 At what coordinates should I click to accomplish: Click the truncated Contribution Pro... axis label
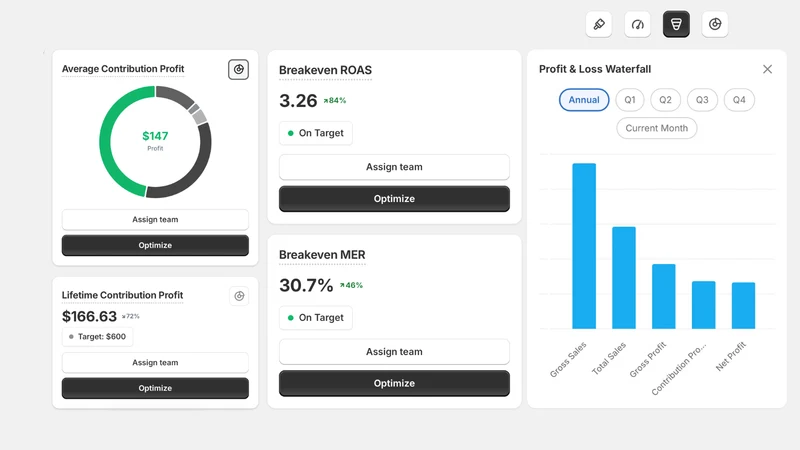[679, 368]
